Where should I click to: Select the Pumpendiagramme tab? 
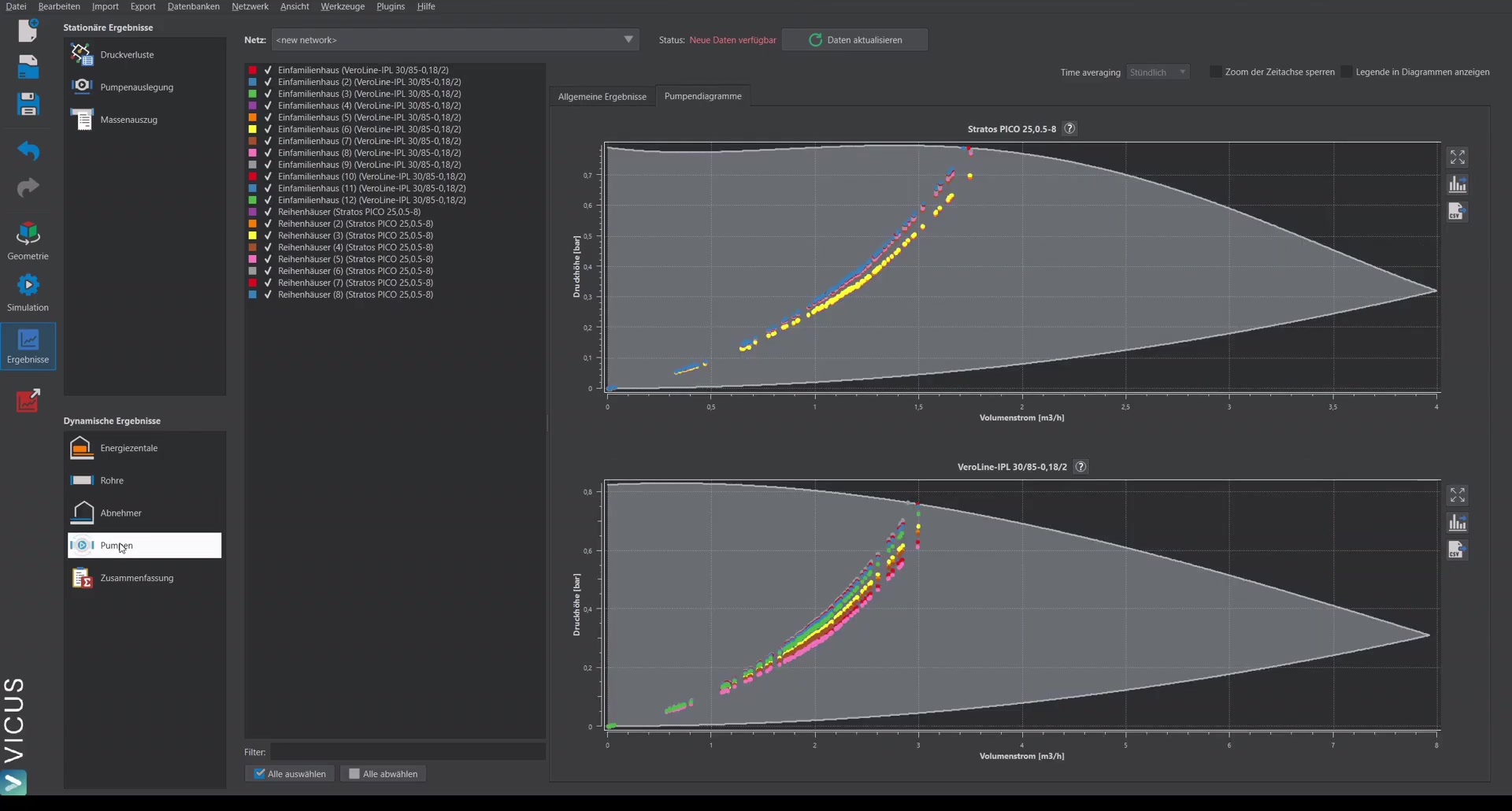click(703, 96)
